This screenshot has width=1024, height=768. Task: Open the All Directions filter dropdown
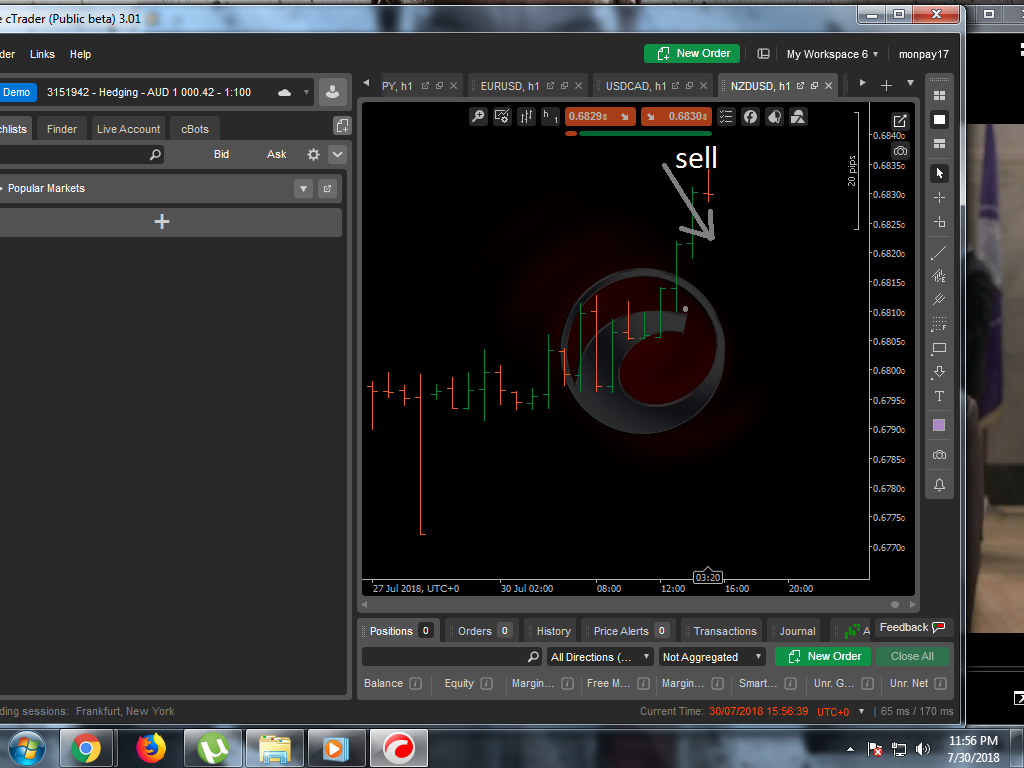coord(600,657)
